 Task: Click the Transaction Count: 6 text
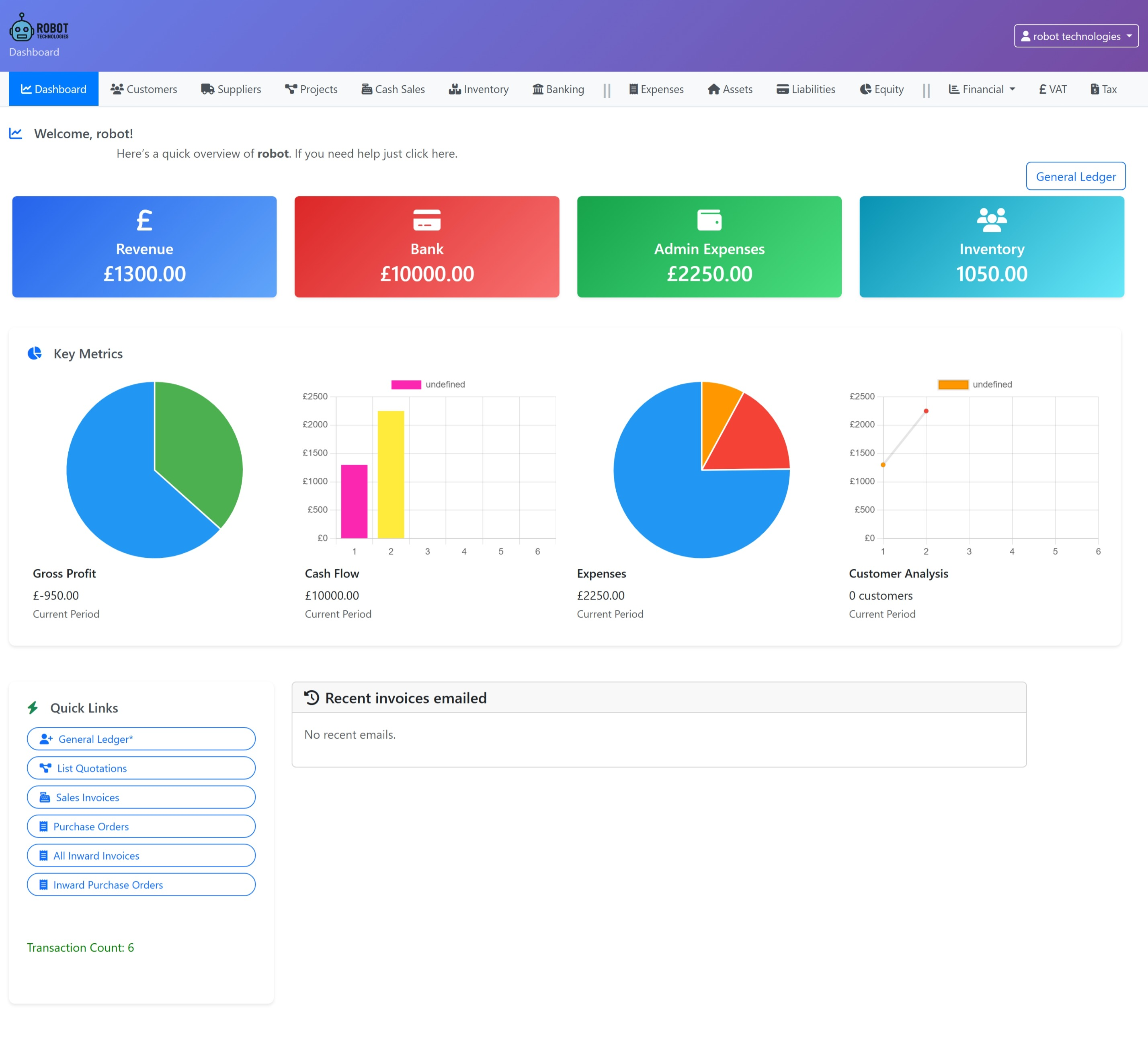coord(80,947)
